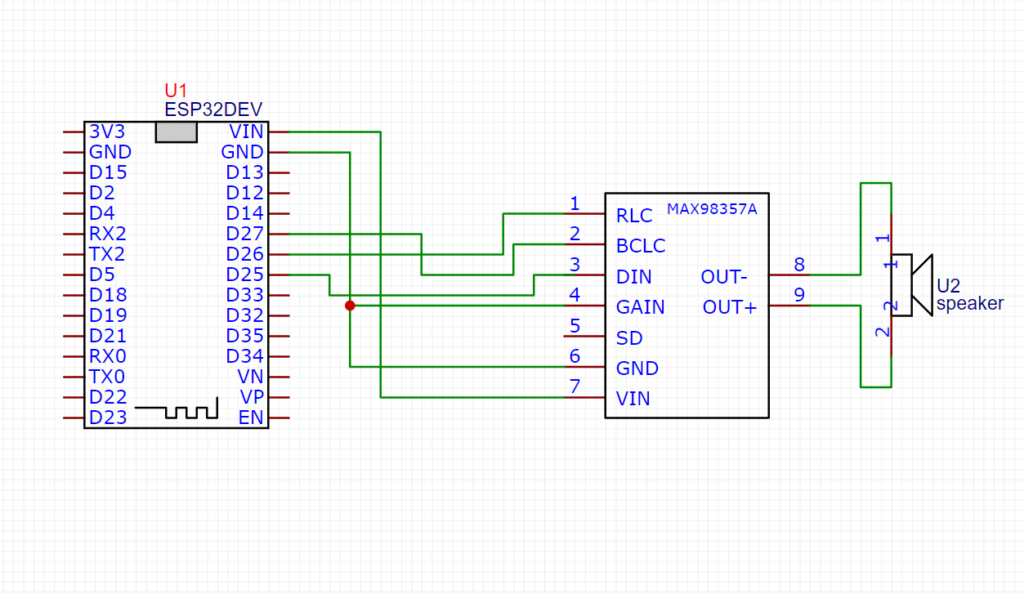1024x594 pixels.
Task: Select the VN pin label
Action: tap(250, 377)
